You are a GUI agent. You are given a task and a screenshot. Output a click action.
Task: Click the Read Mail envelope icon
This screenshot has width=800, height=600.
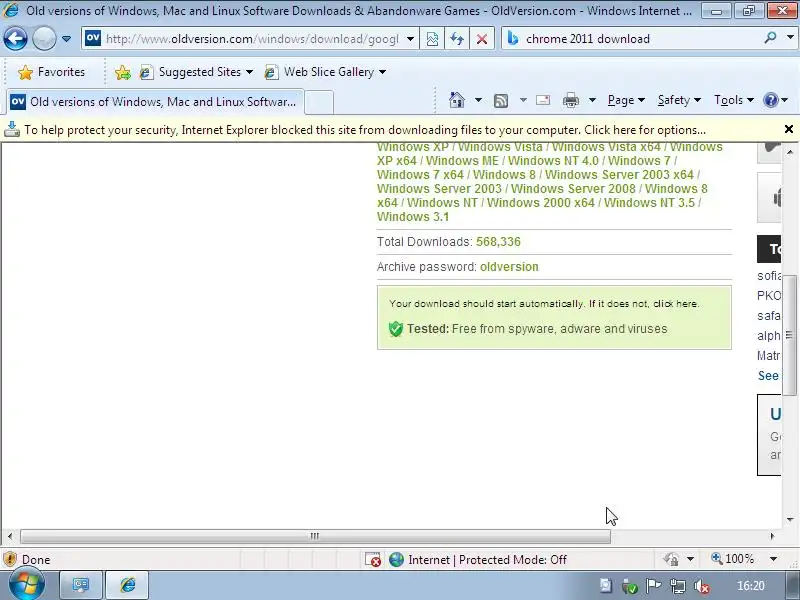coord(543,100)
